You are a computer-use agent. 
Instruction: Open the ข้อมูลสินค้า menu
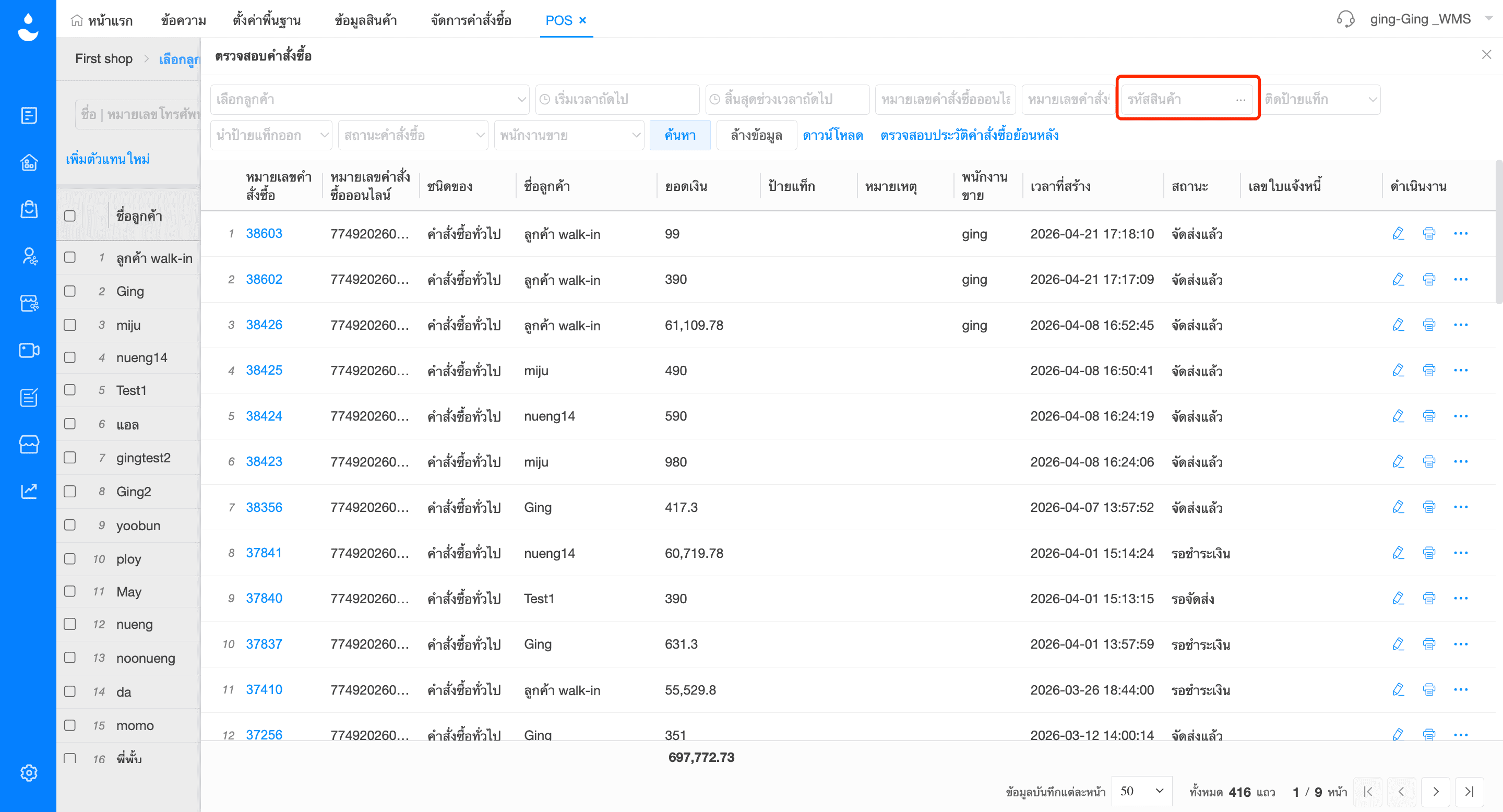366,20
